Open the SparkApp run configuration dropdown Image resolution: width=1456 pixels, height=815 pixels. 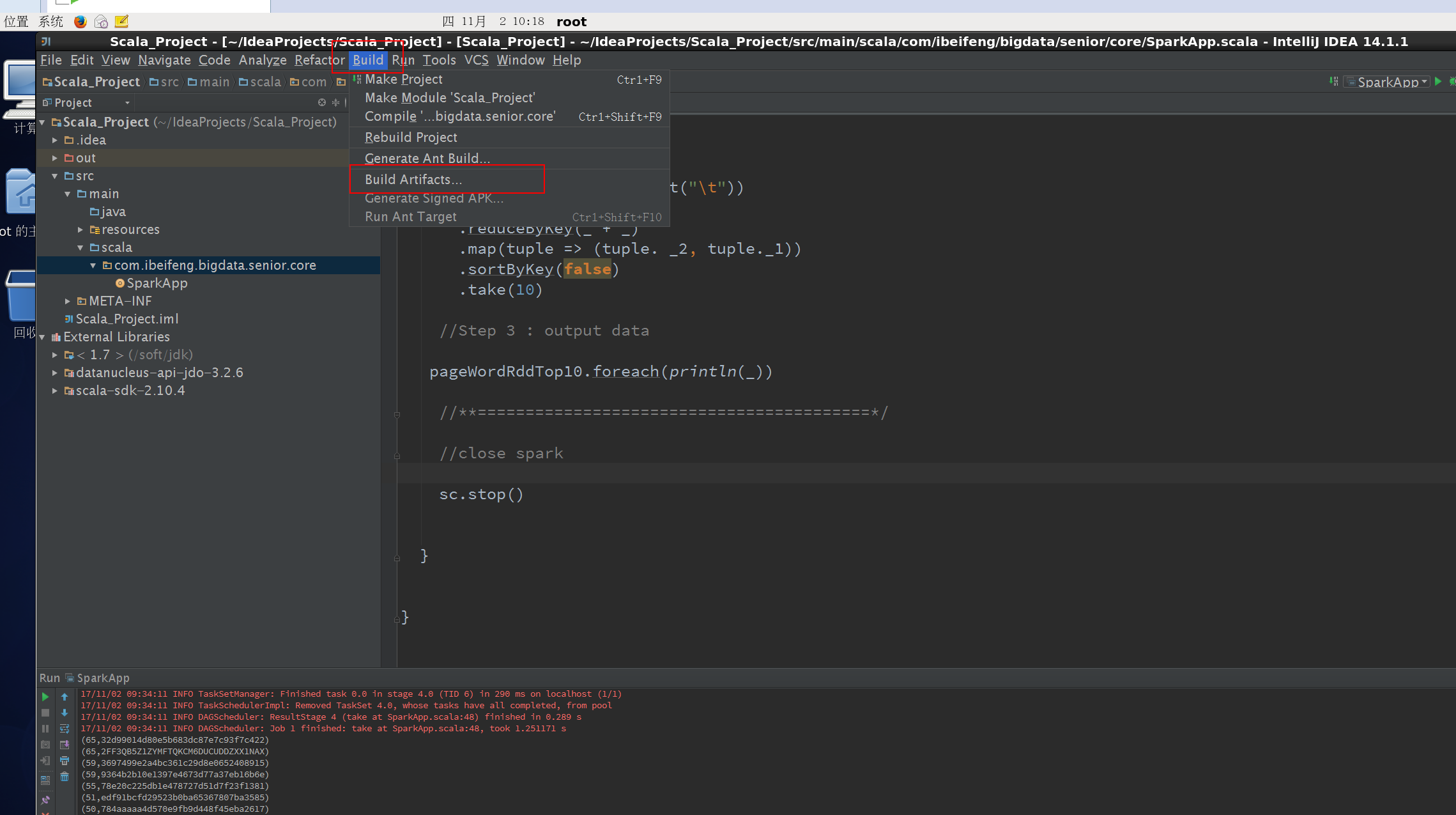pos(1386,82)
